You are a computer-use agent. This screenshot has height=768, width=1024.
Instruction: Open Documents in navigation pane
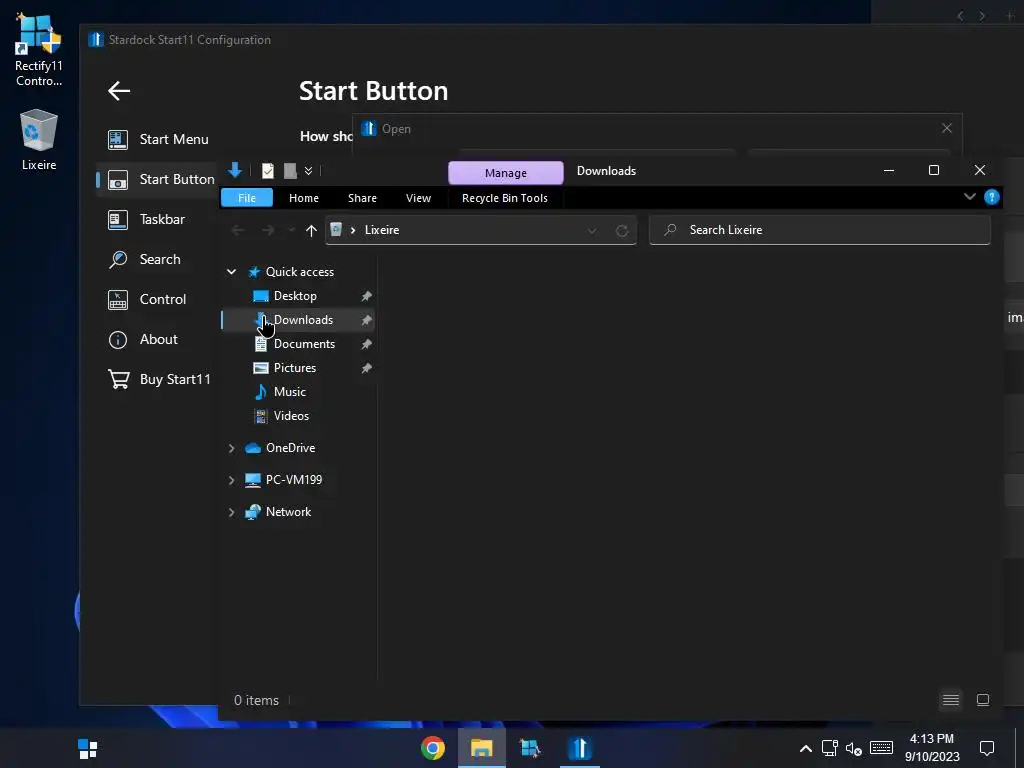(304, 344)
